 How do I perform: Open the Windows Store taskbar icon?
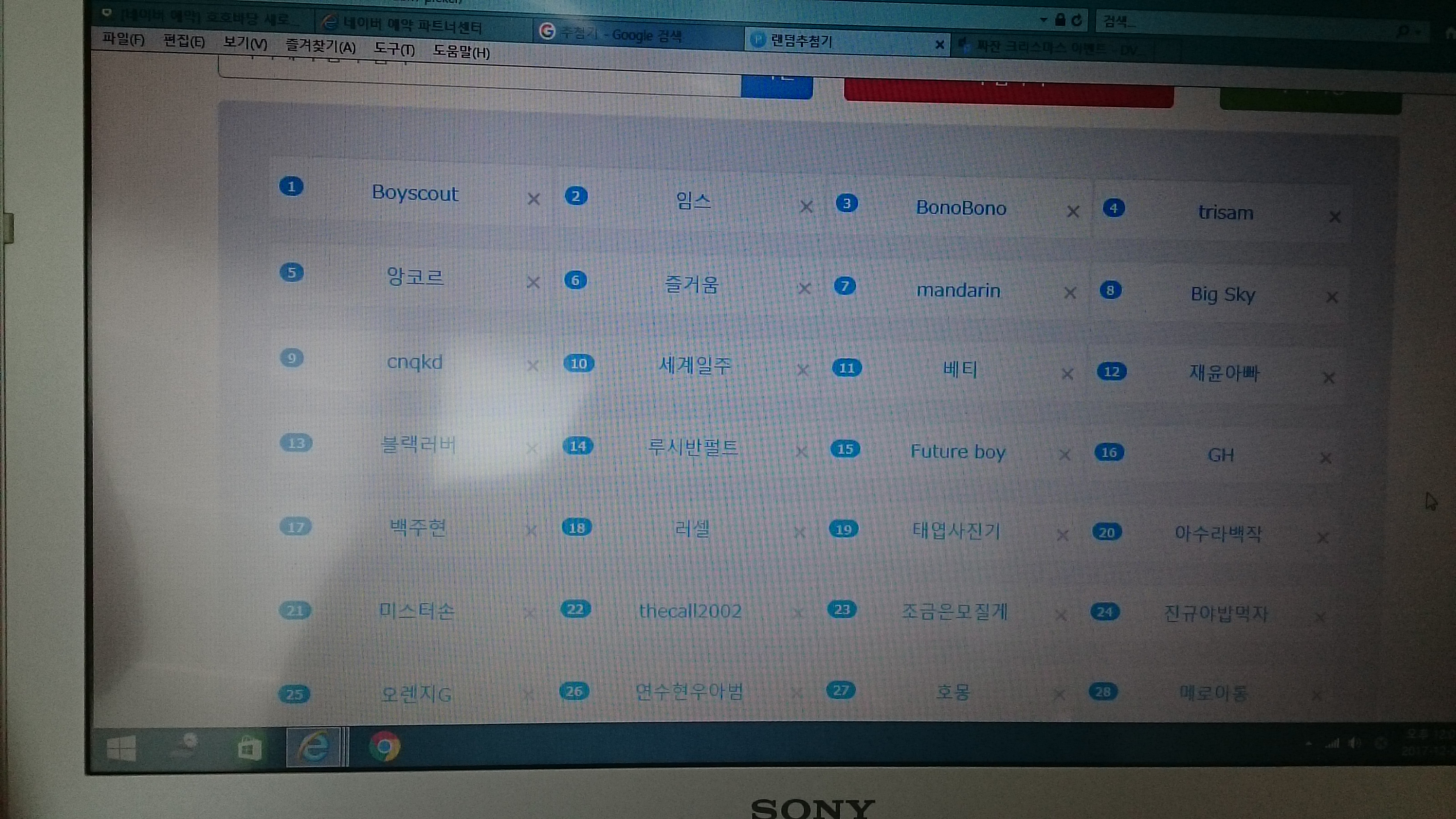coord(249,749)
